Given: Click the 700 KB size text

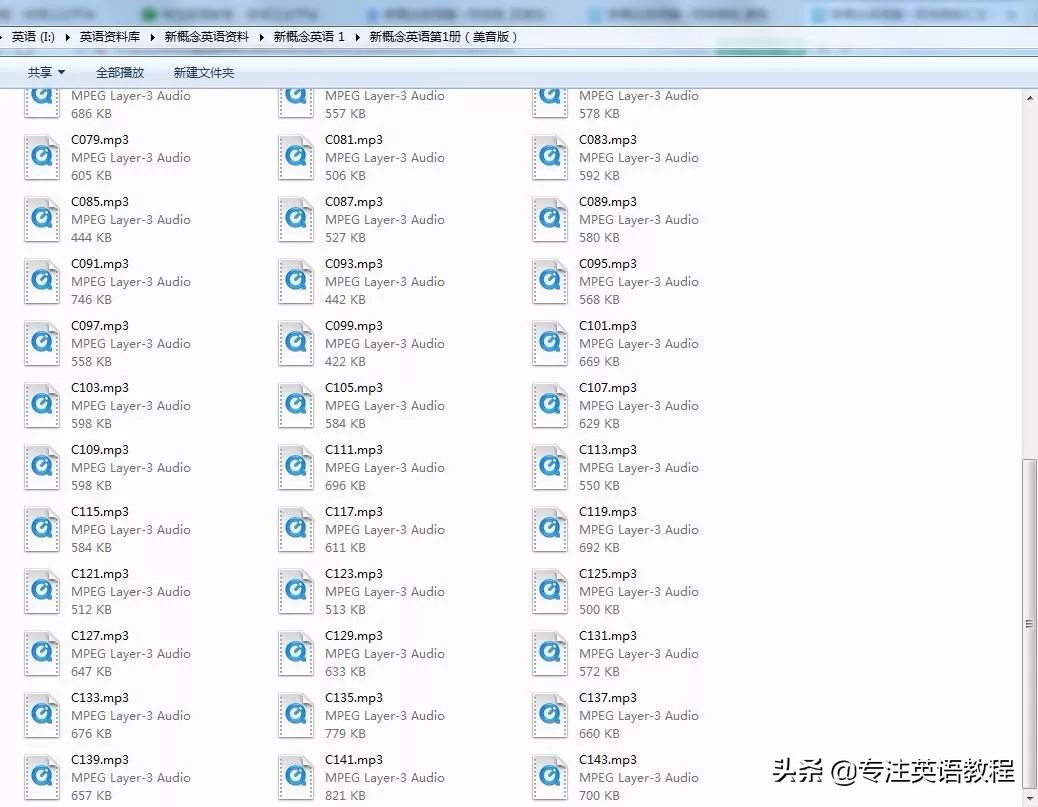Looking at the screenshot, I should coord(599,795).
